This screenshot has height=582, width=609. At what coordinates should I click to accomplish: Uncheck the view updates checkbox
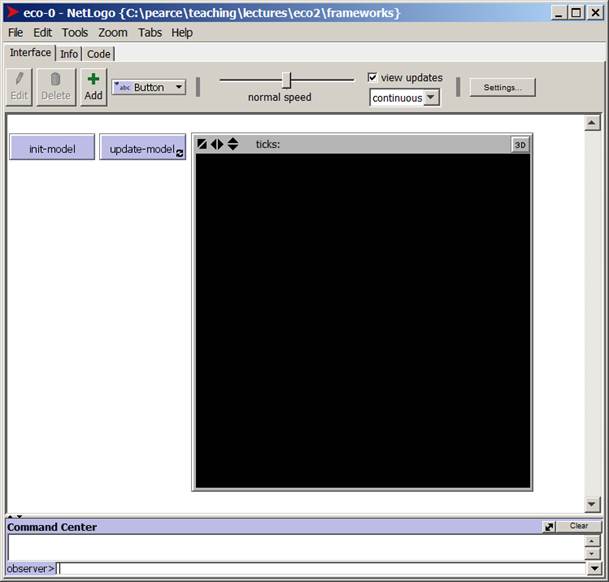tap(372, 77)
